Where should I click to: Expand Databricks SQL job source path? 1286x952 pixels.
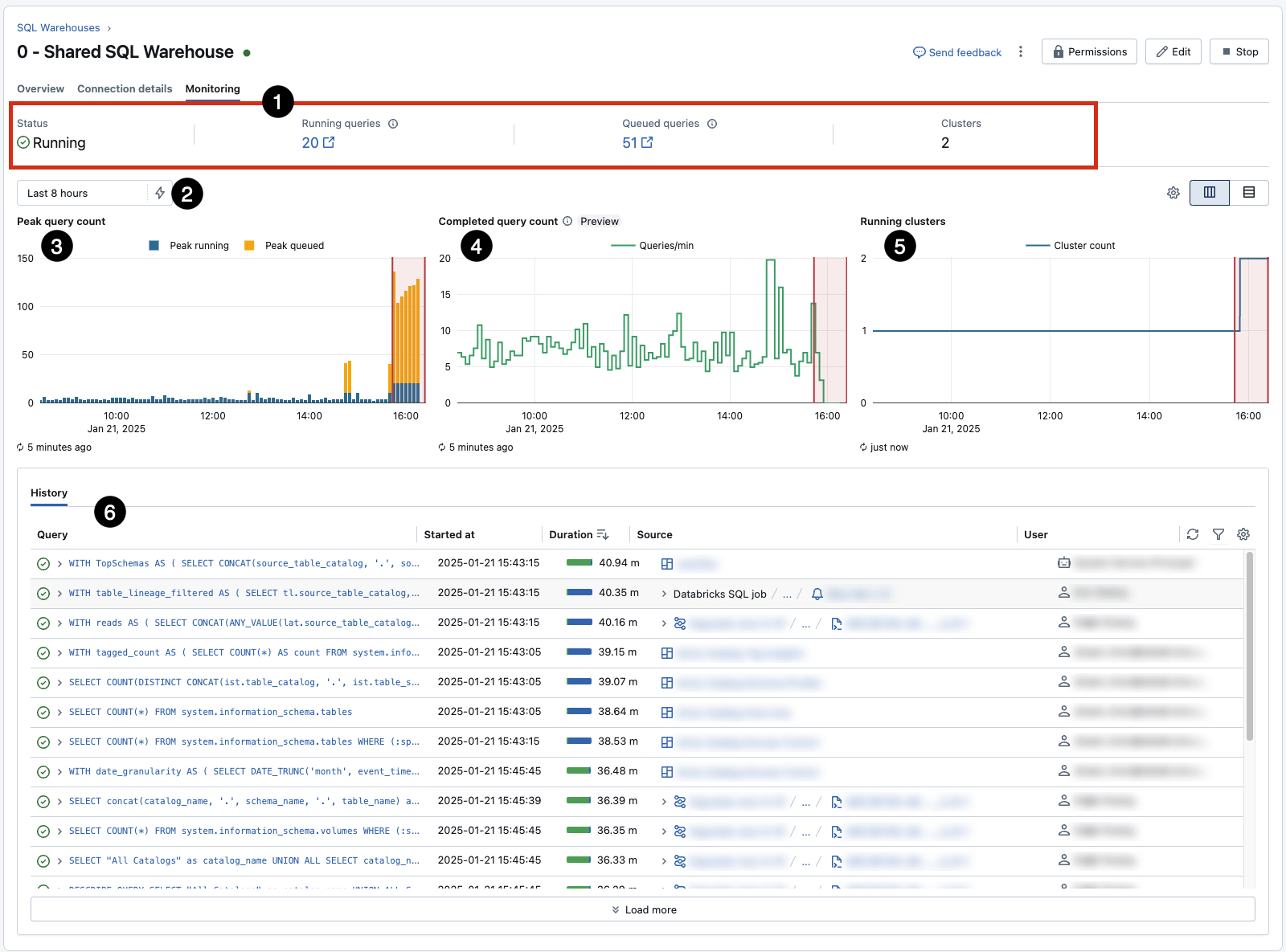coord(664,594)
